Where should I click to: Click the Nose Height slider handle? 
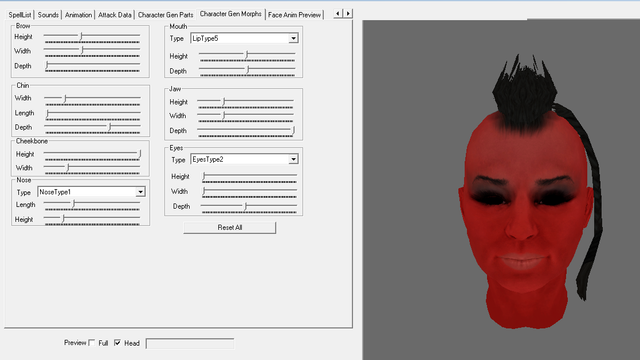click(x=63, y=219)
